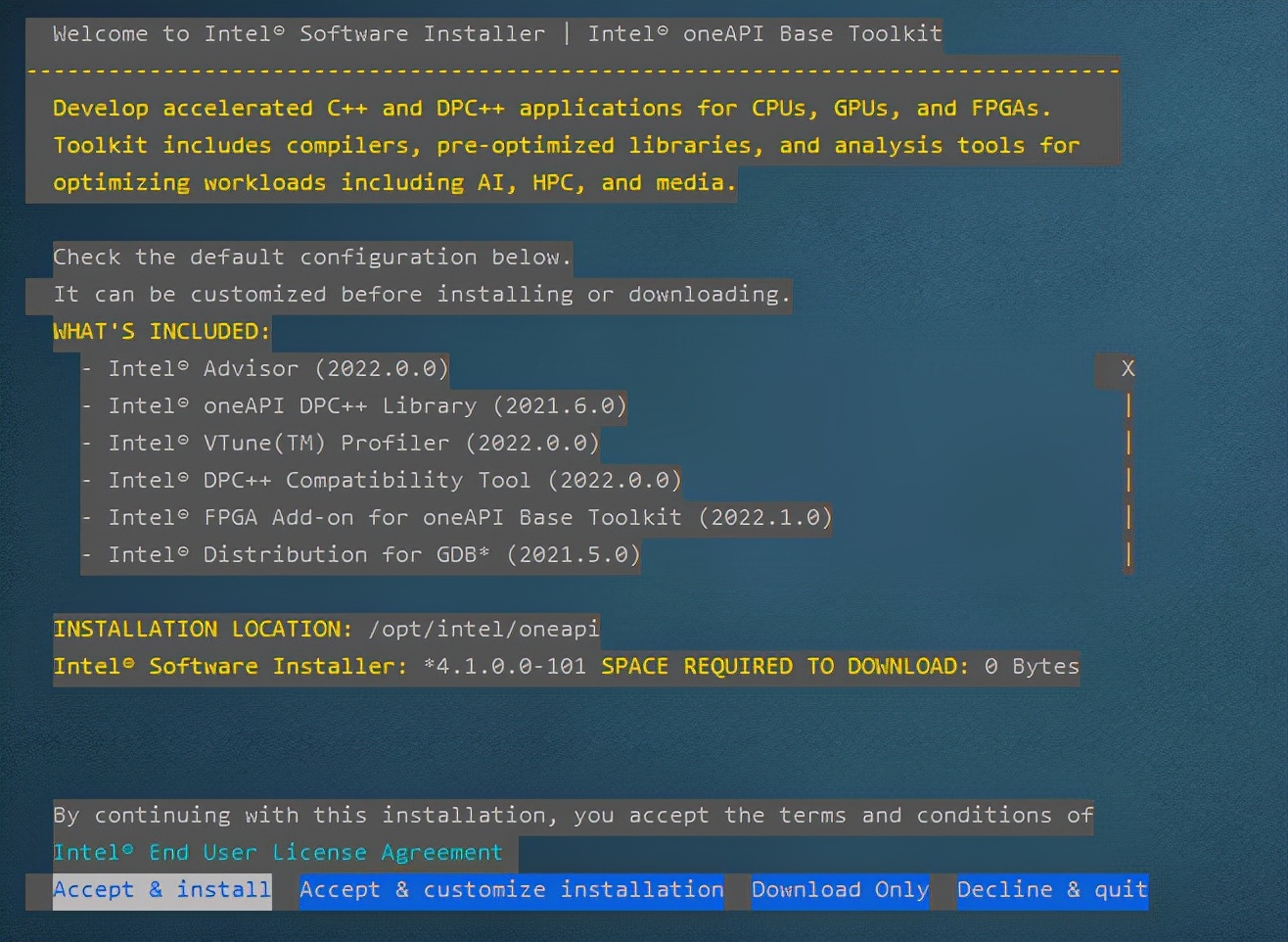
Task: Click the 'Toolkit includes compilers' description line
Action: click(566, 145)
